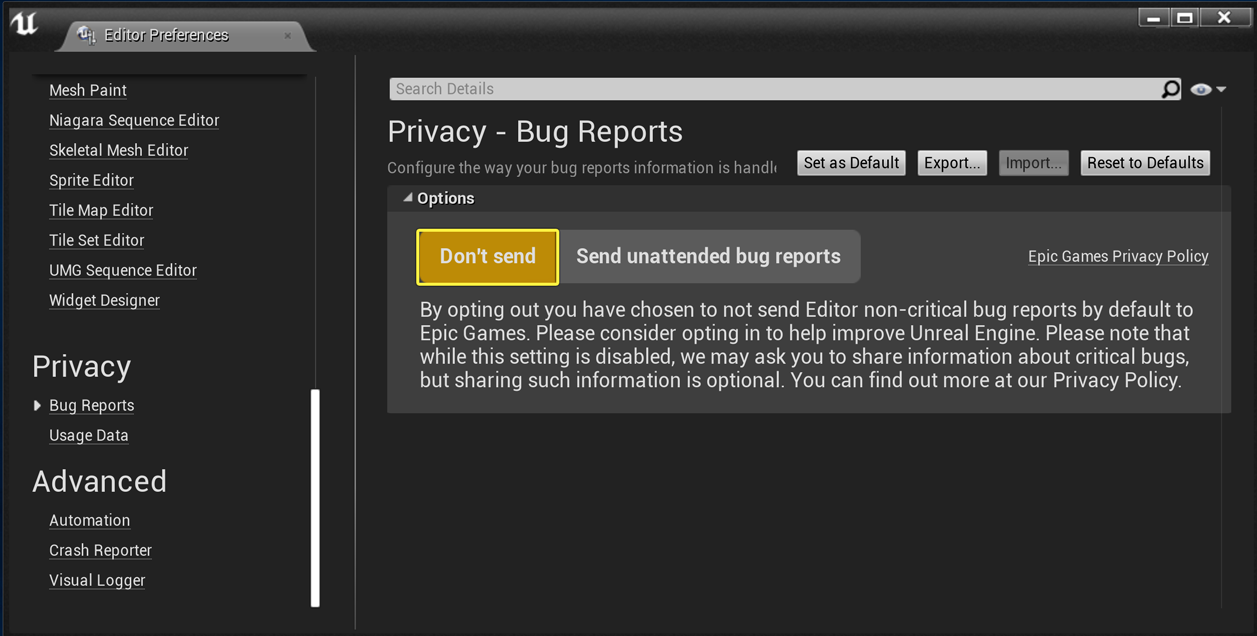This screenshot has height=636, width=1257.
Task: Open the eye view options dropdown
Action: tap(1208, 89)
